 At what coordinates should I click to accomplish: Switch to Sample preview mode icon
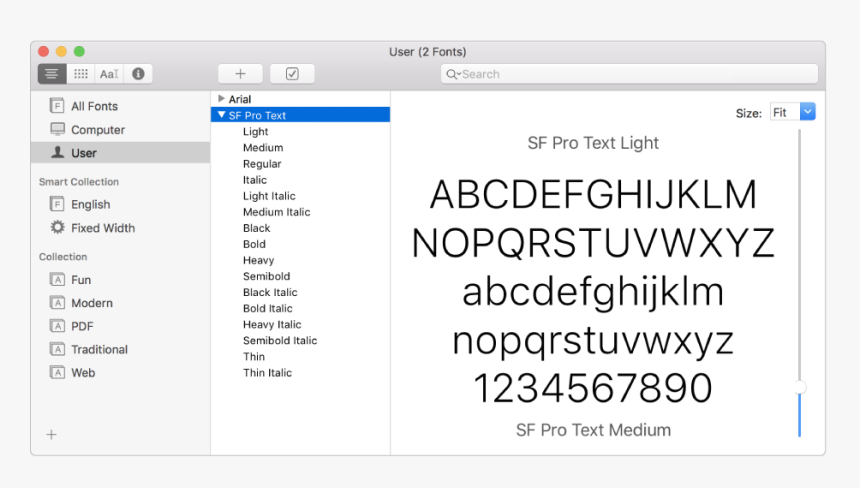point(52,73)
